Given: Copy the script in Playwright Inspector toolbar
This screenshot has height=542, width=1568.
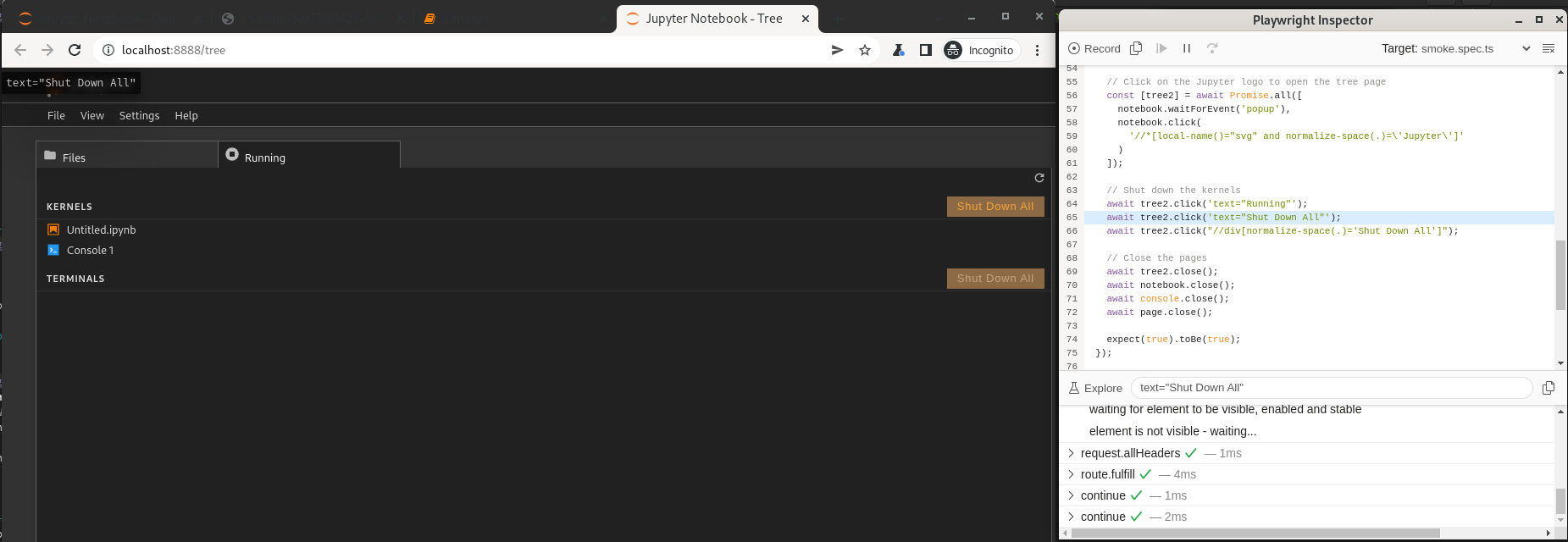Looking at the screenshot, I should click(x=1136, y=48).
